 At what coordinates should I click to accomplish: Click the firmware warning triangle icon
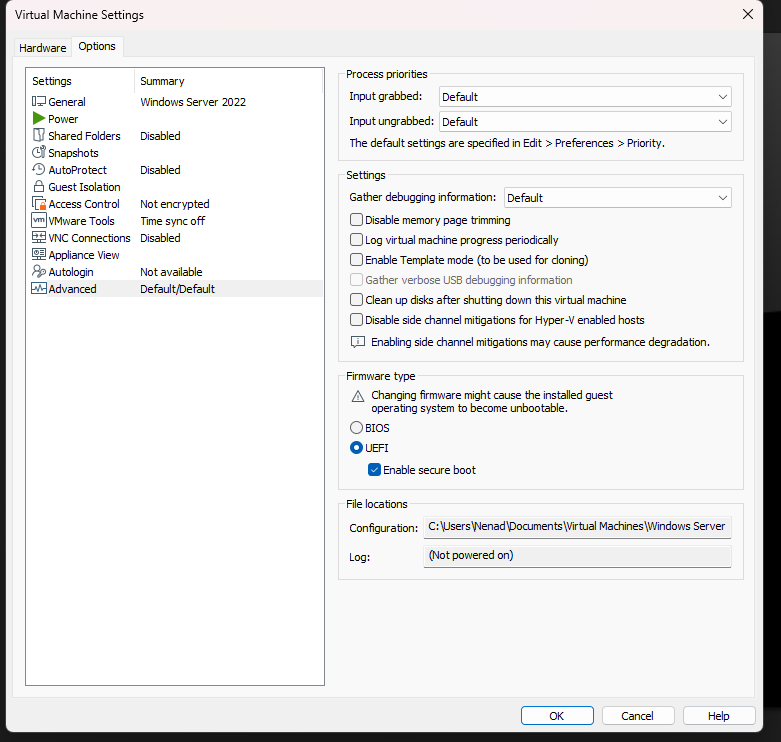pos(358,396)
